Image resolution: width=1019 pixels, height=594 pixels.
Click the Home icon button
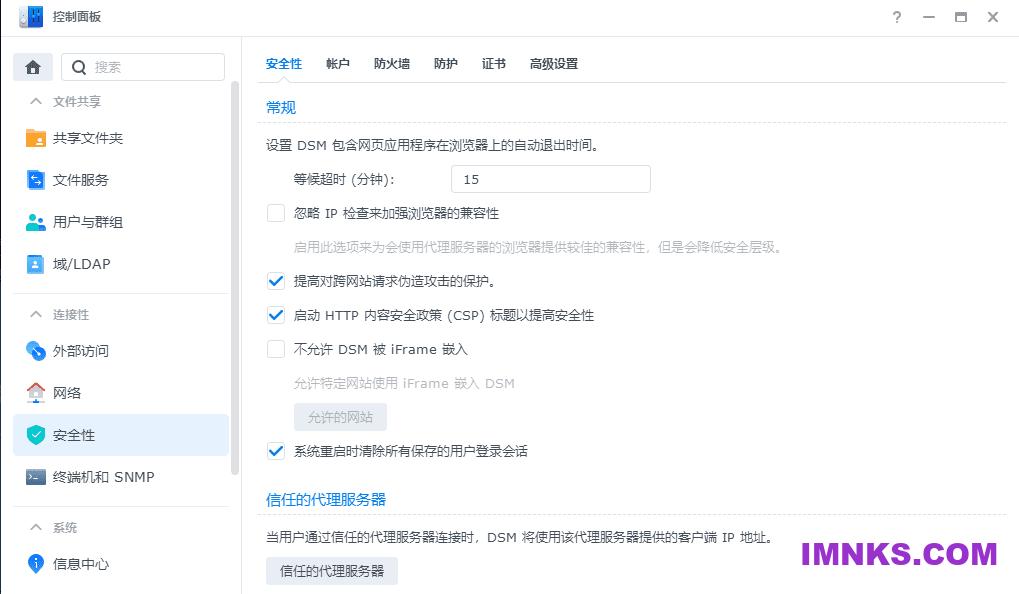33,67
